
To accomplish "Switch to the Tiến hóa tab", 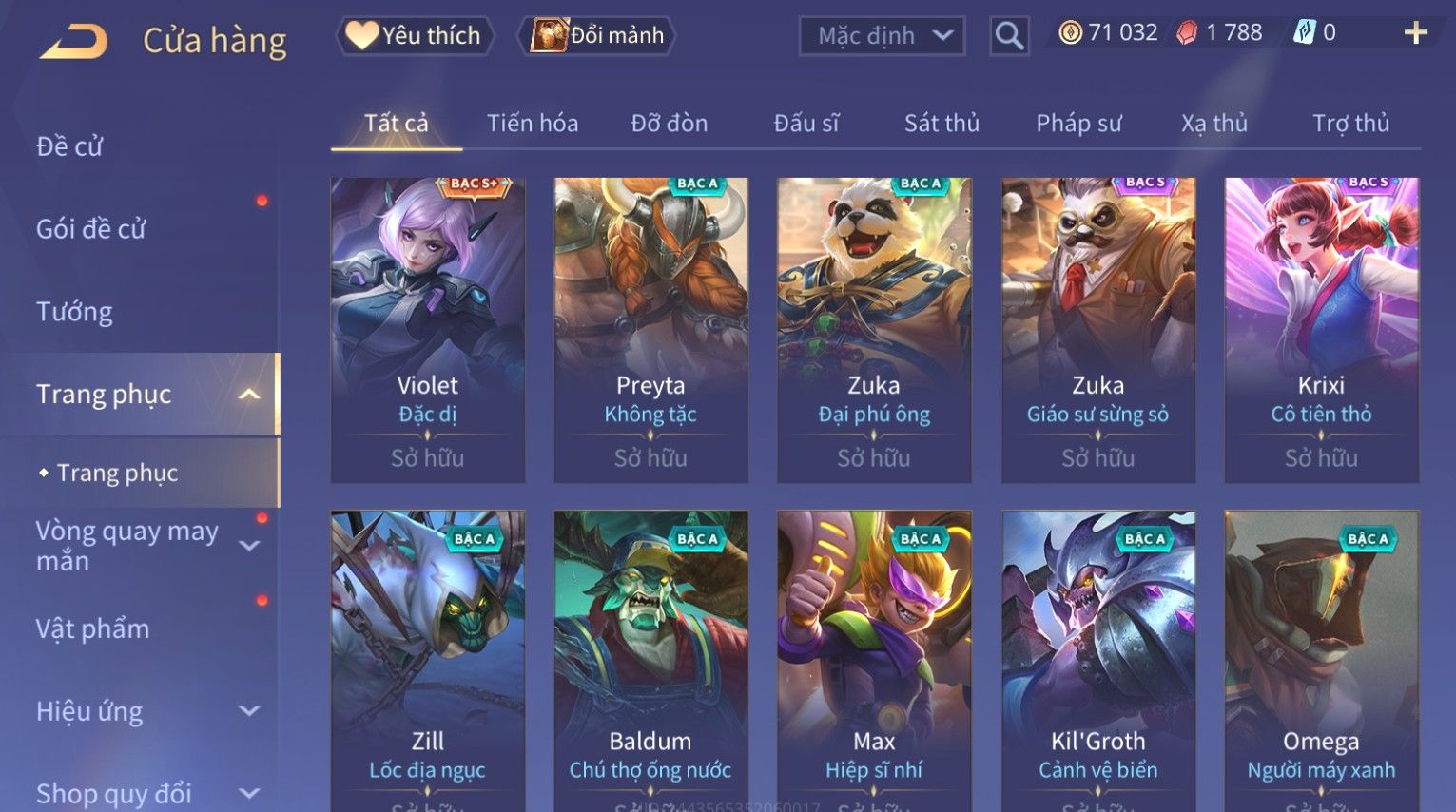I will click(x=533, y=124).
